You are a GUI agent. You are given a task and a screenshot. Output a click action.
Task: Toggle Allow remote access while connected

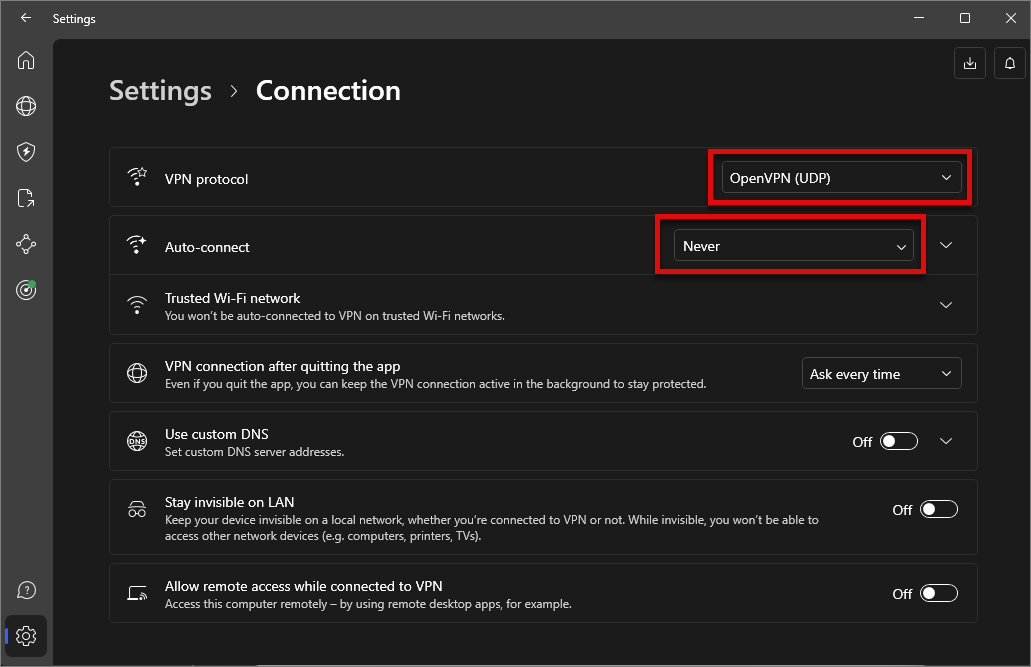pyautogui.click(x=938, y=593)
